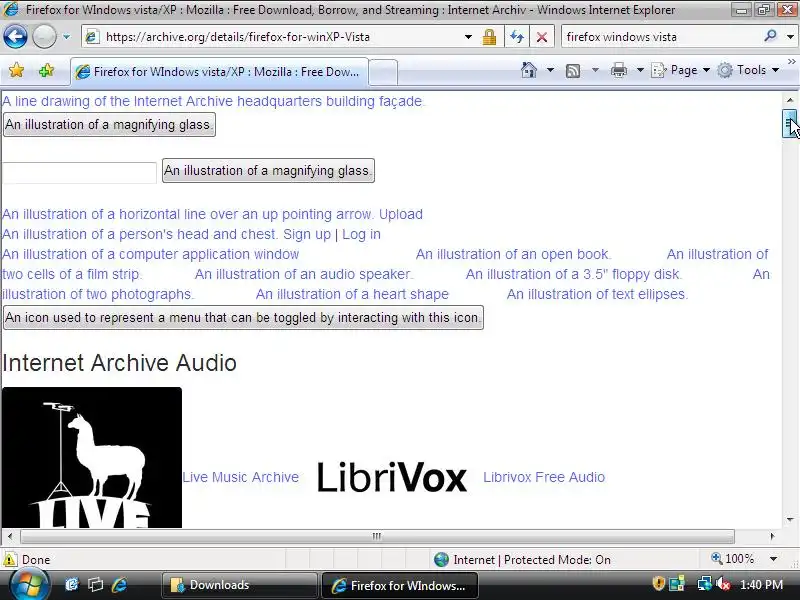Image resolution: width=800 pixels, height=600 pixels.
Task: Click the Home page icon
Action: pyautogui.click(x=529, y=70)
